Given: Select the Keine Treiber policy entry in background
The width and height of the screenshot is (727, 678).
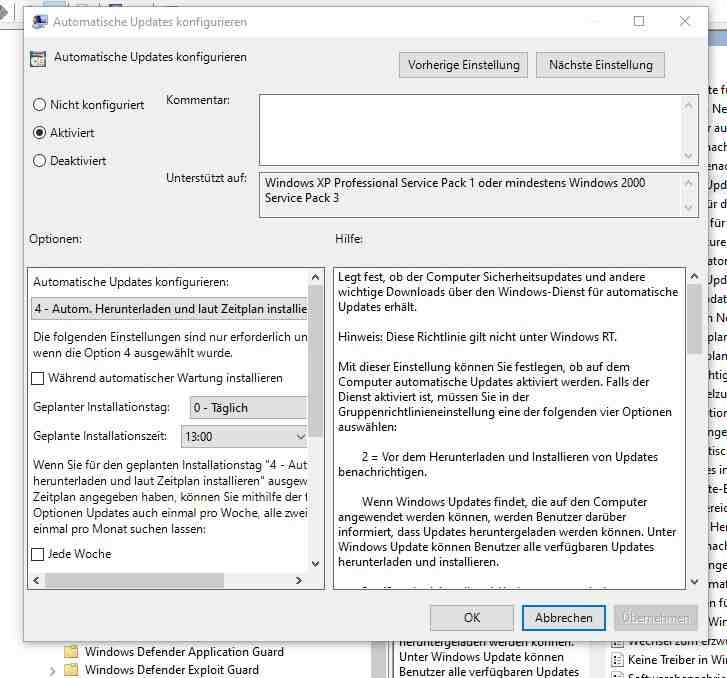Looking at the screenshot, I should tap(677, 660).
